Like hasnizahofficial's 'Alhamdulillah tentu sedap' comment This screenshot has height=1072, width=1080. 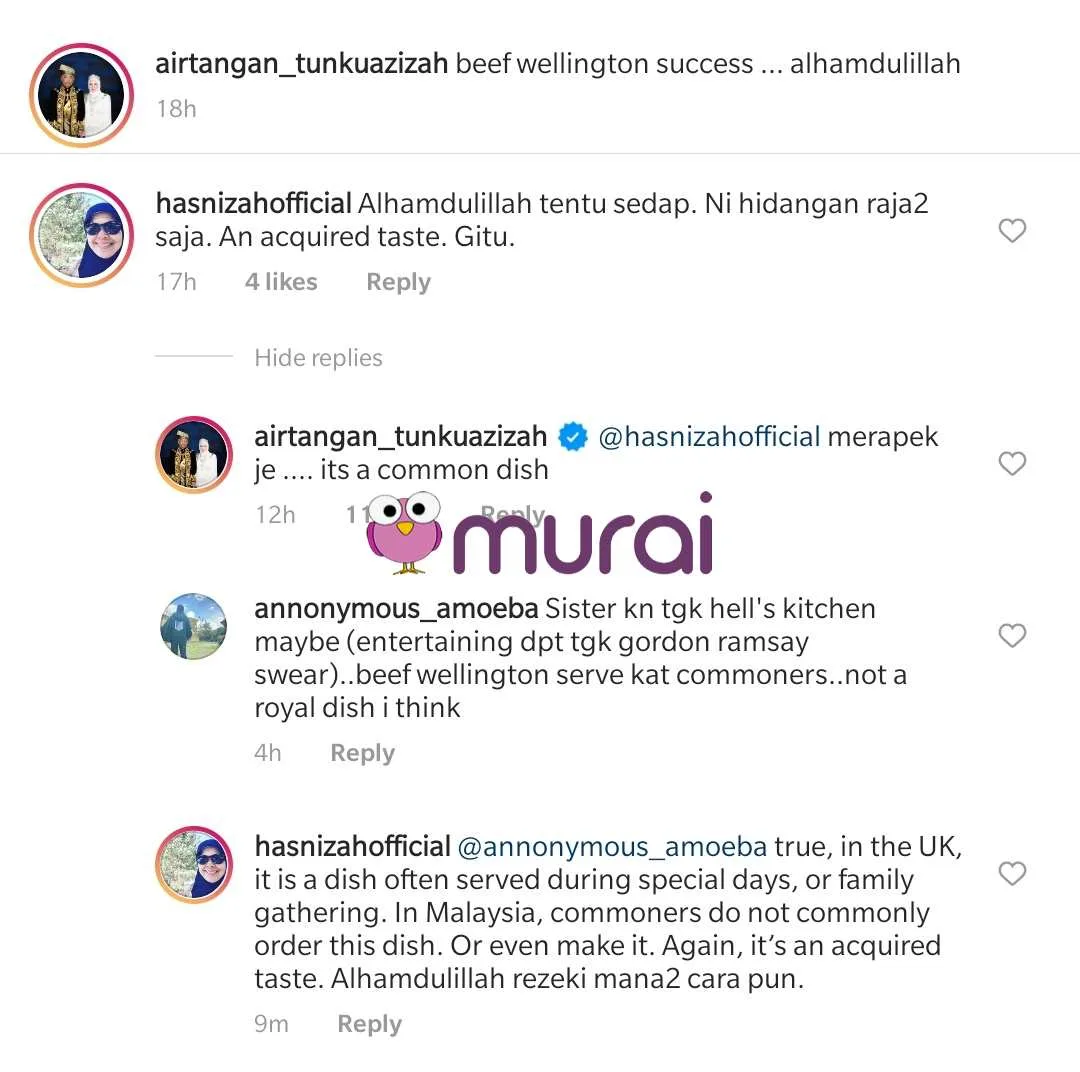pyautogui.click(x=1012, y=230)
